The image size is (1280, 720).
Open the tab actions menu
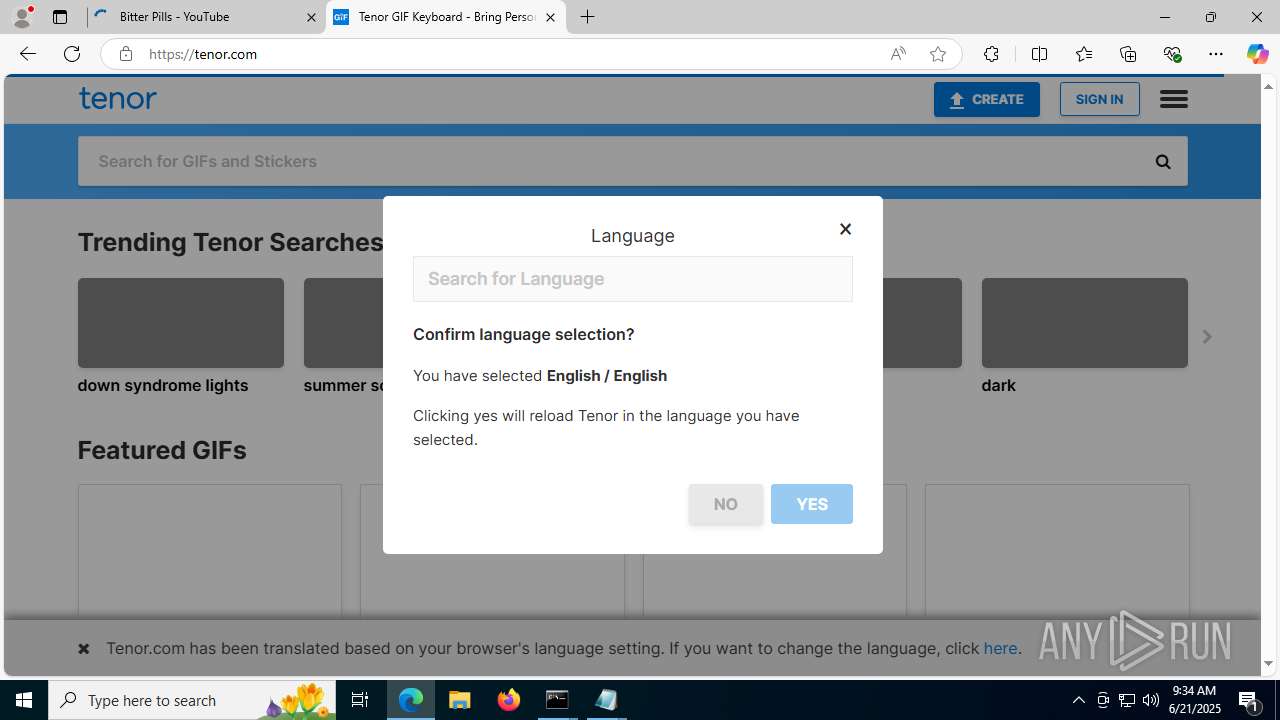click(60, 17)
